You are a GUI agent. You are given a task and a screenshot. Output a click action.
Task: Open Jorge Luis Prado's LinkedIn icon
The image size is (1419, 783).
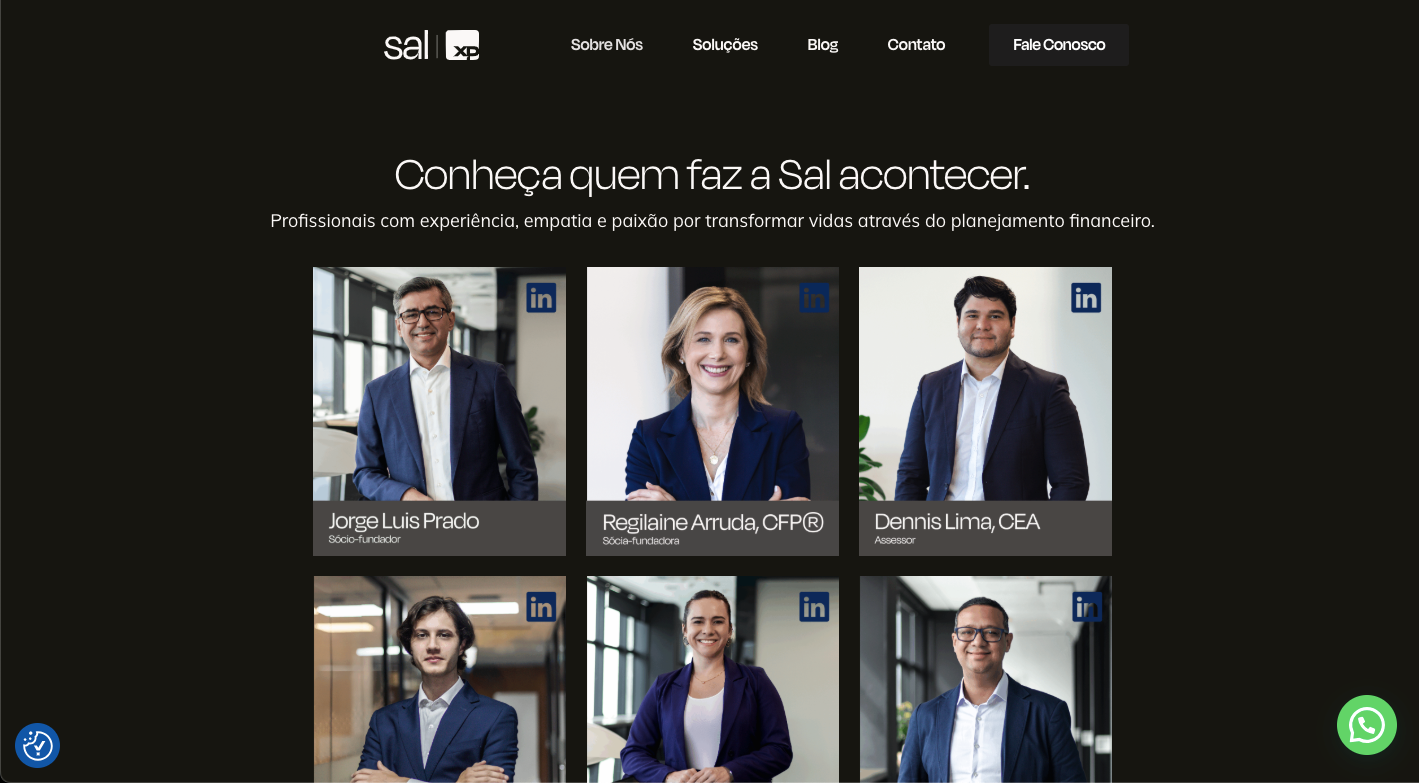pyautogui.click(x=541, y=298)
